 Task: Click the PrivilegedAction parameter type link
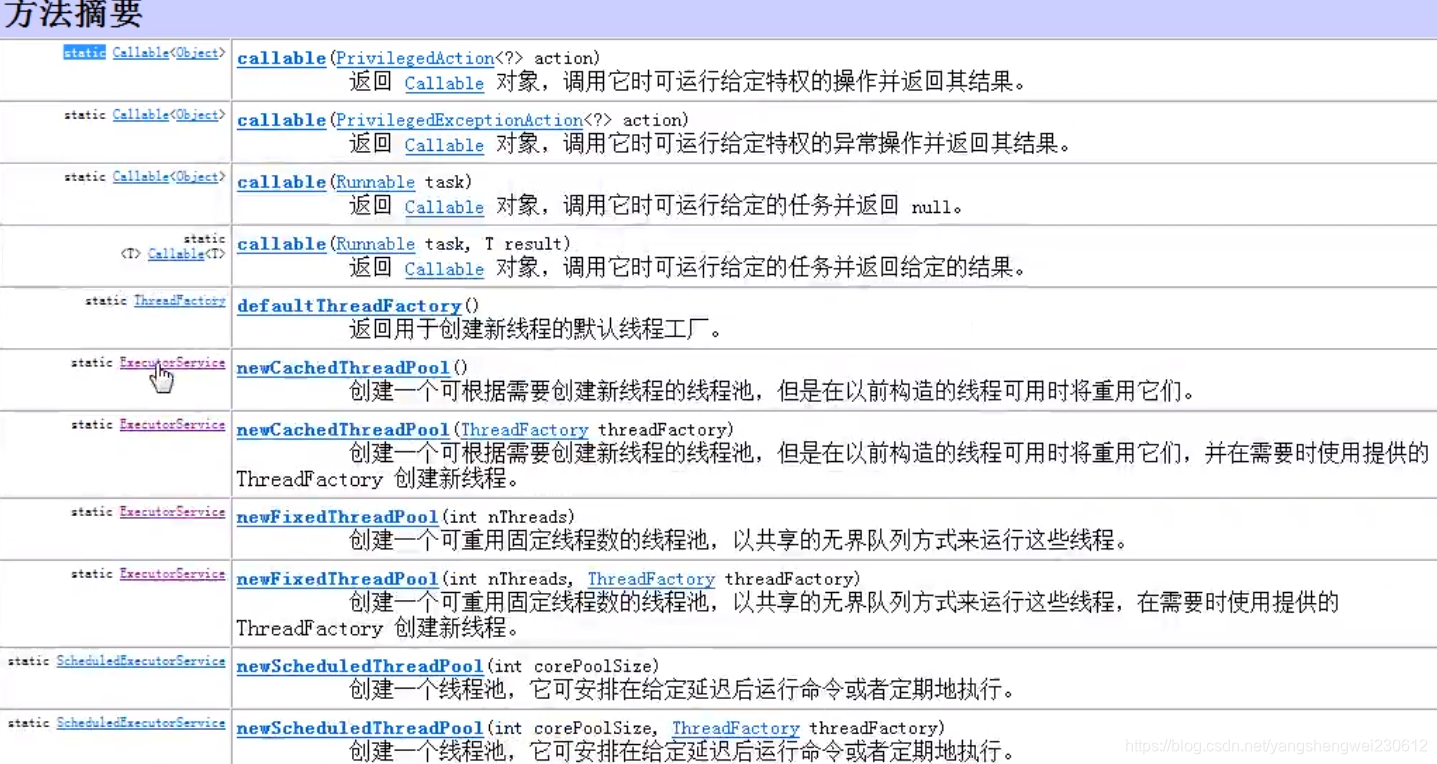[x=415, y=58]
